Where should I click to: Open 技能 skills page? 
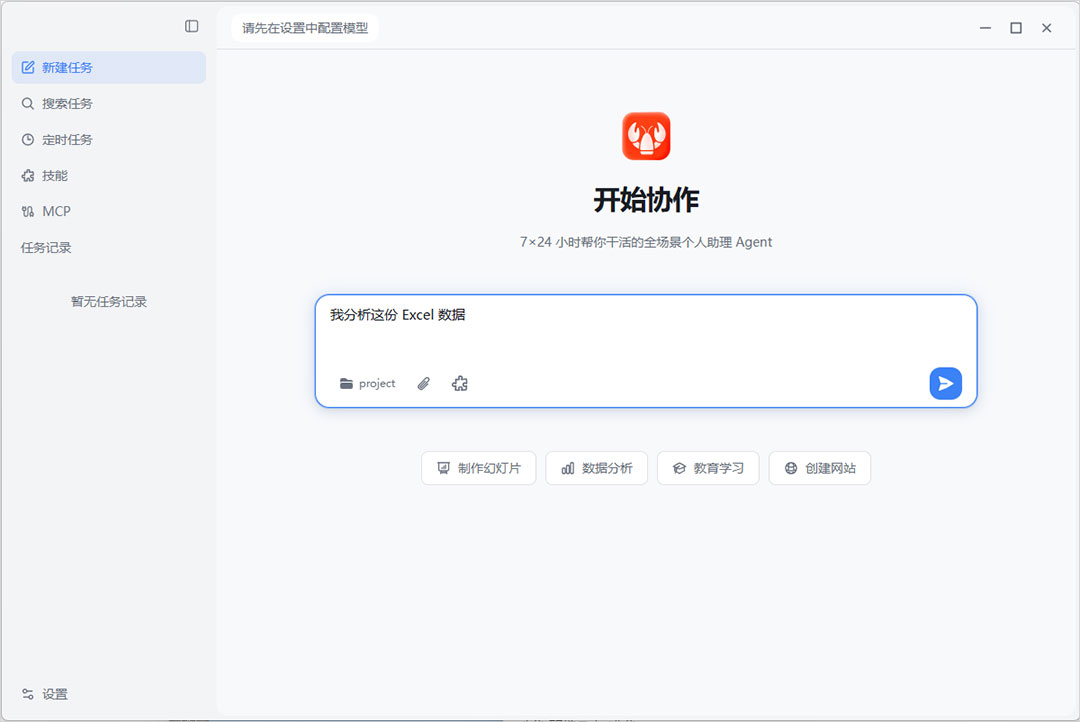click(x=109, y=176)
